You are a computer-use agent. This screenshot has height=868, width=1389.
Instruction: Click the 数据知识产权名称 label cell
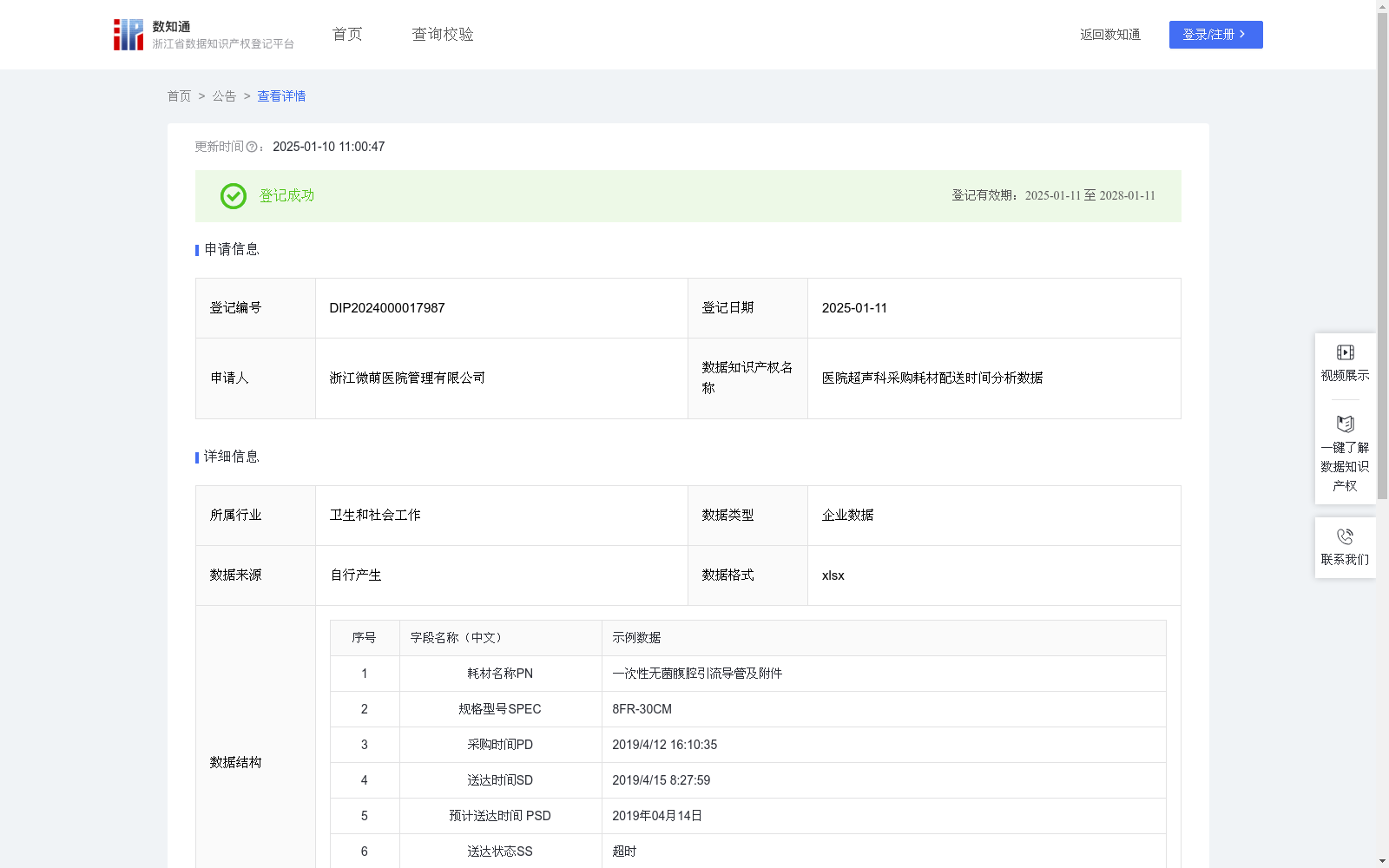click(x=747, y=378)
